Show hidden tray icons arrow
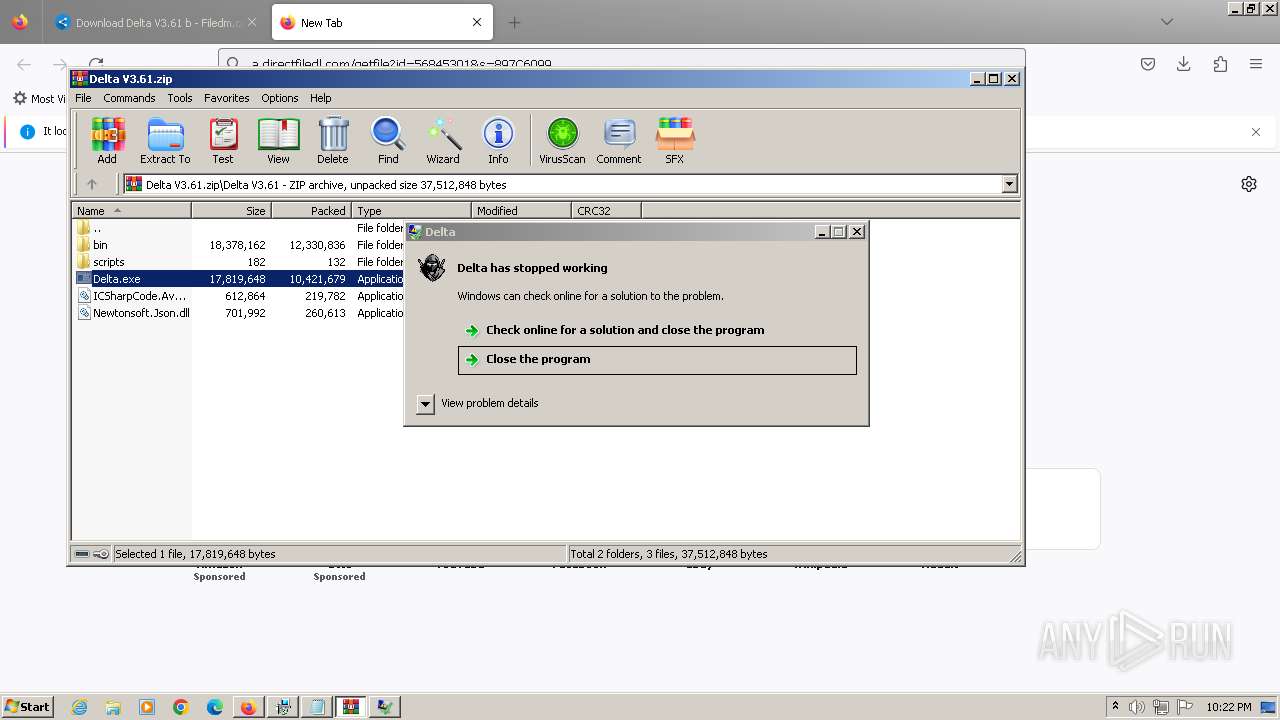This screenshot has width=1280, height=720. click(x=1115, y=707)
